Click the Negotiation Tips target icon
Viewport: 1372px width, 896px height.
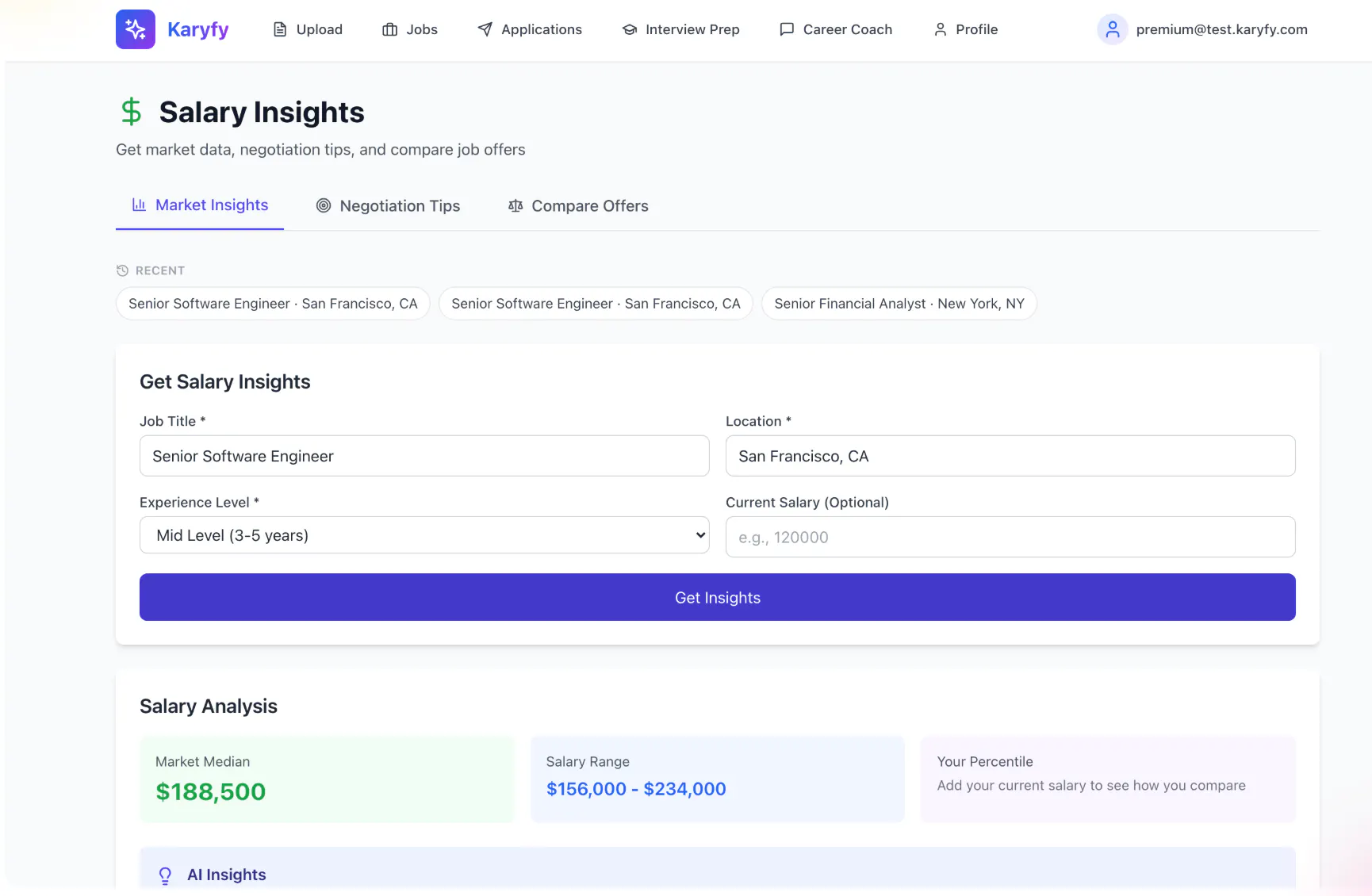324,205
